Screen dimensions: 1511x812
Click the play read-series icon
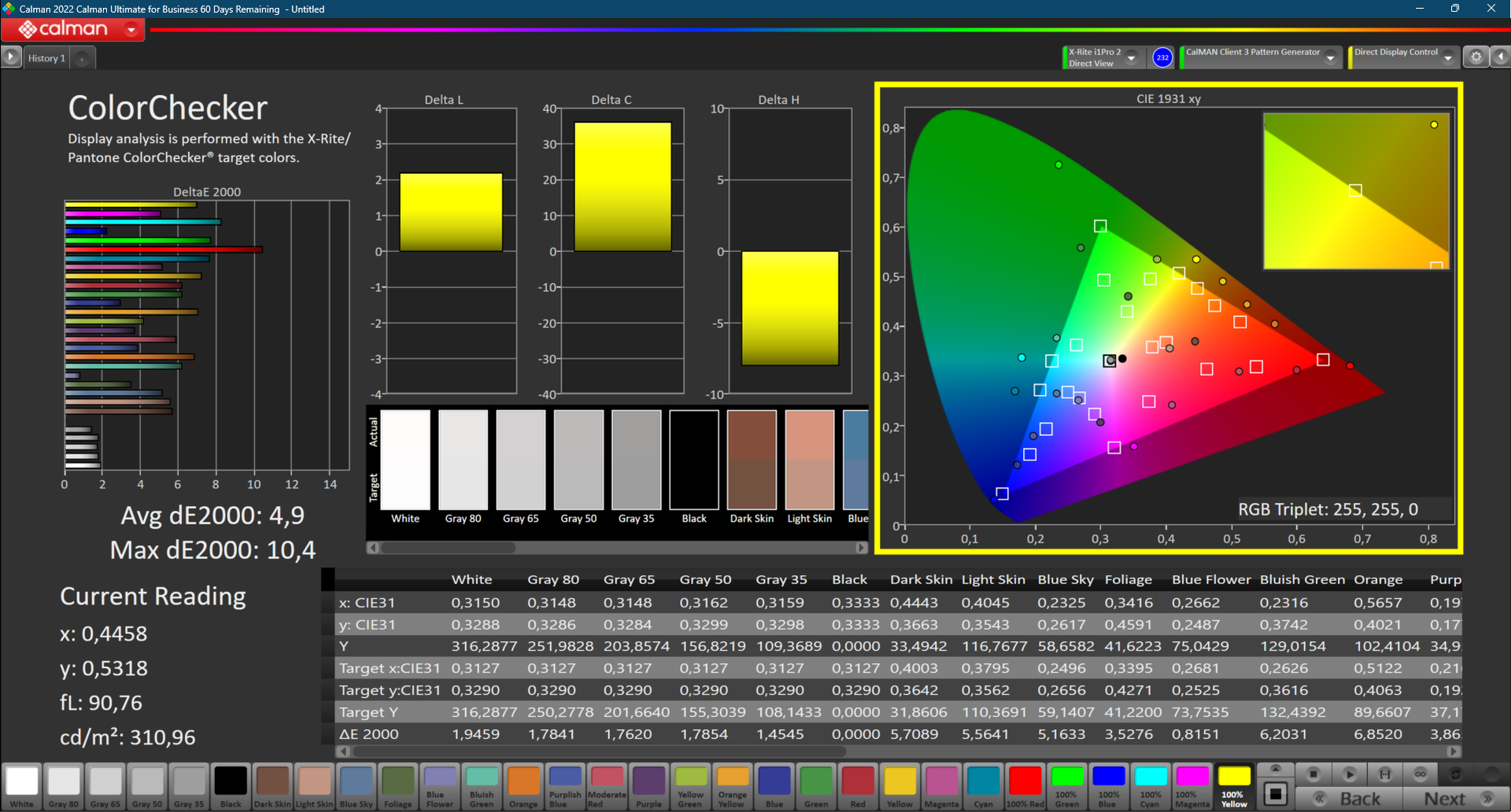1349,774
